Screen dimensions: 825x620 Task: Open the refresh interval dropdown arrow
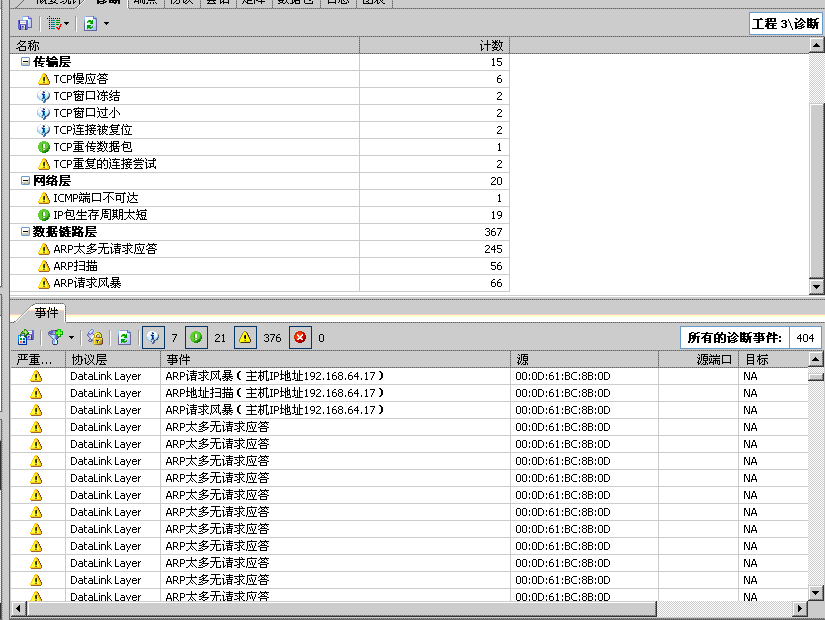(x=106, y=24)
